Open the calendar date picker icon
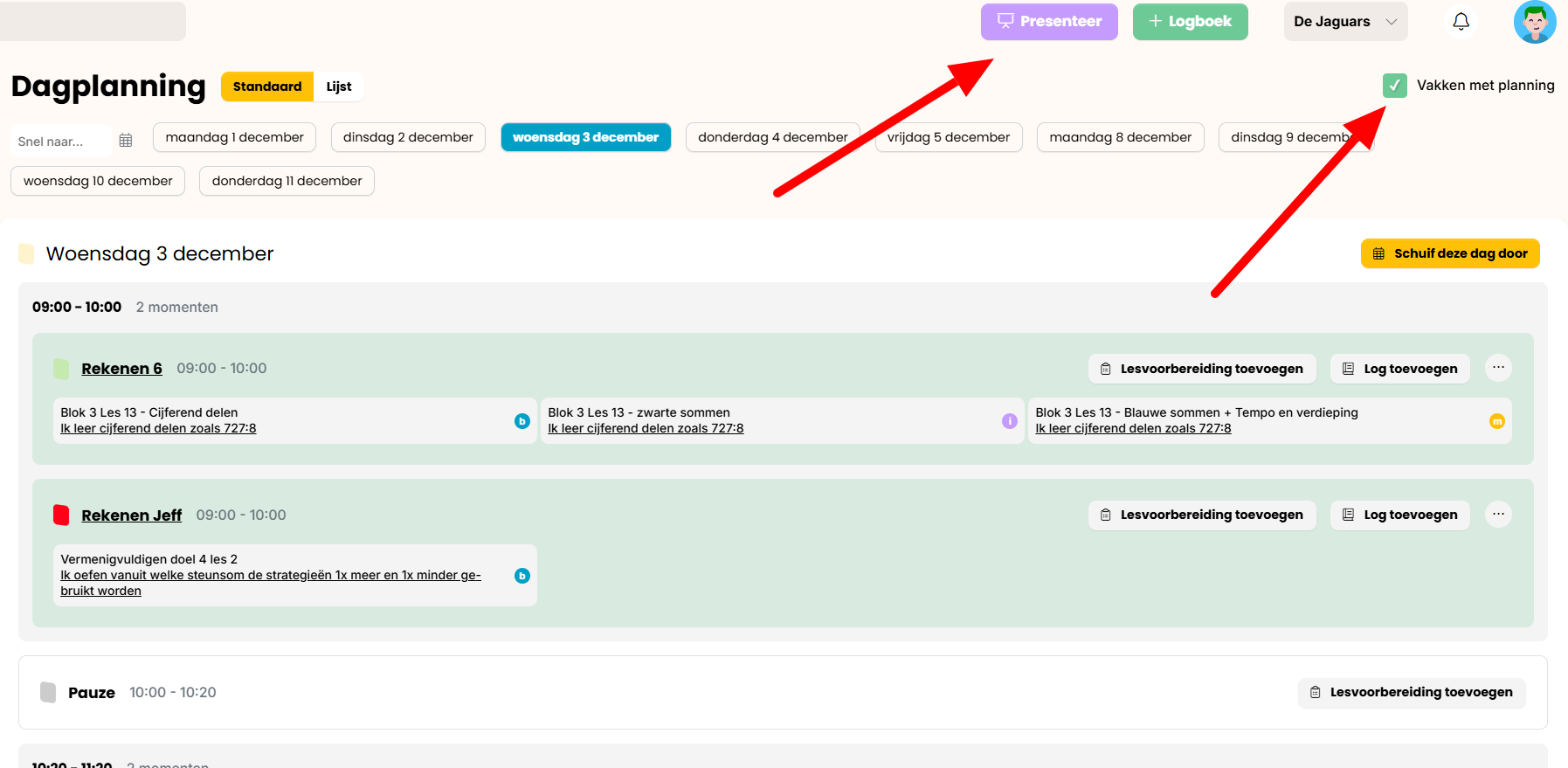The height and width of the screenshot is (768, 1568). tap(126, 141)
